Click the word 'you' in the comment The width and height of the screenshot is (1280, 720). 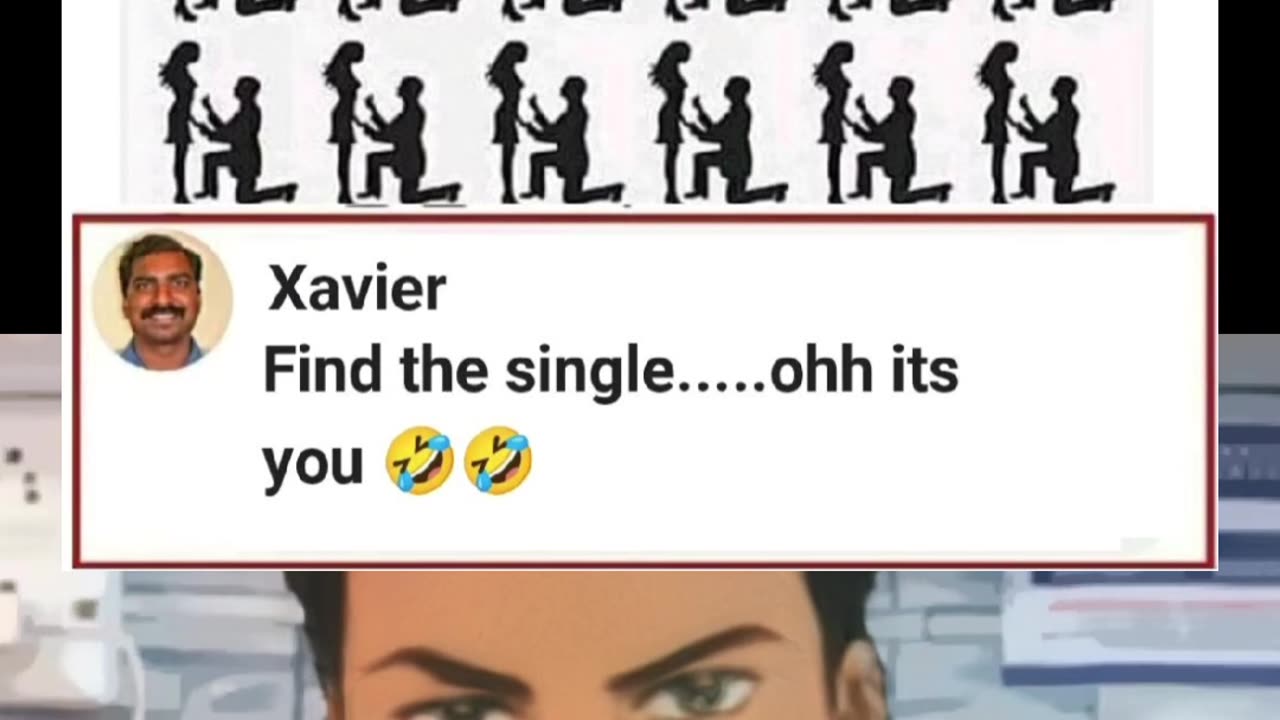click(312, 466)
